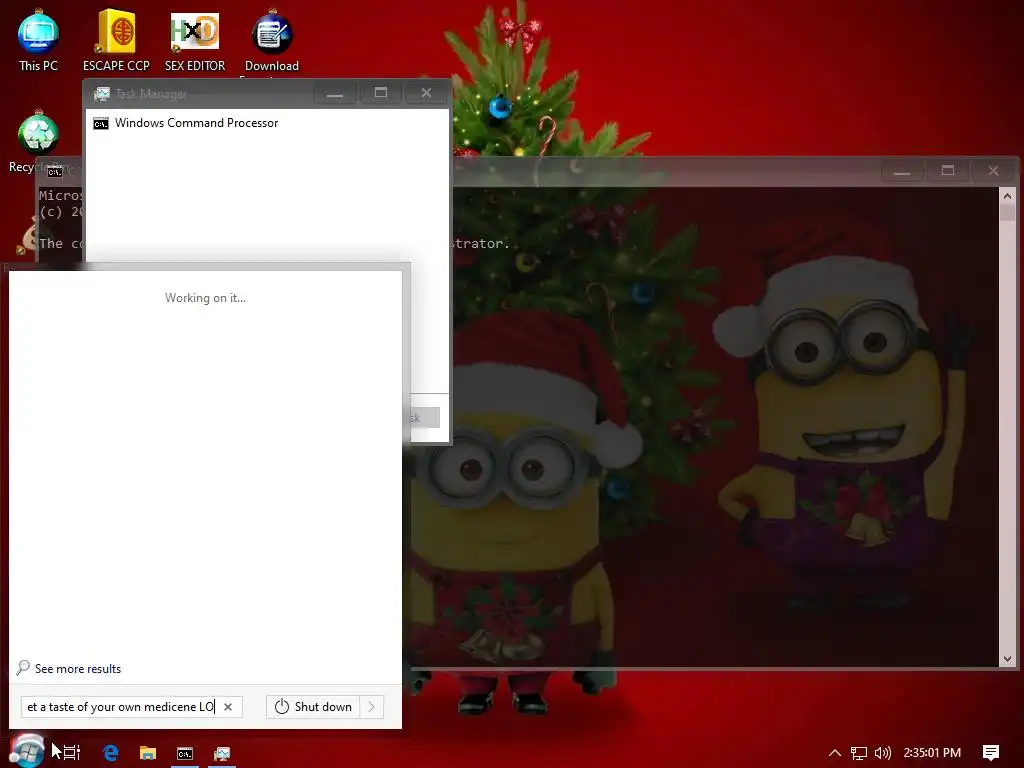Open the This PC desktop icon
The height and width of the screenshot is (768, 1024).
[38, 40]
